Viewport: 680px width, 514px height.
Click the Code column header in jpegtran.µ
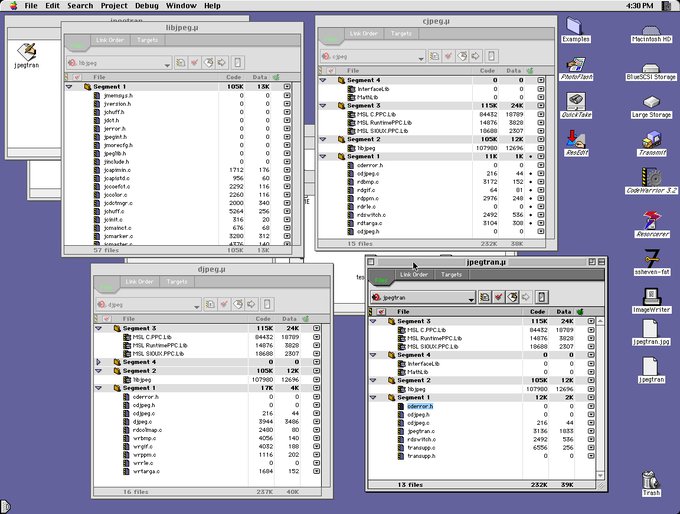(537, 311)
